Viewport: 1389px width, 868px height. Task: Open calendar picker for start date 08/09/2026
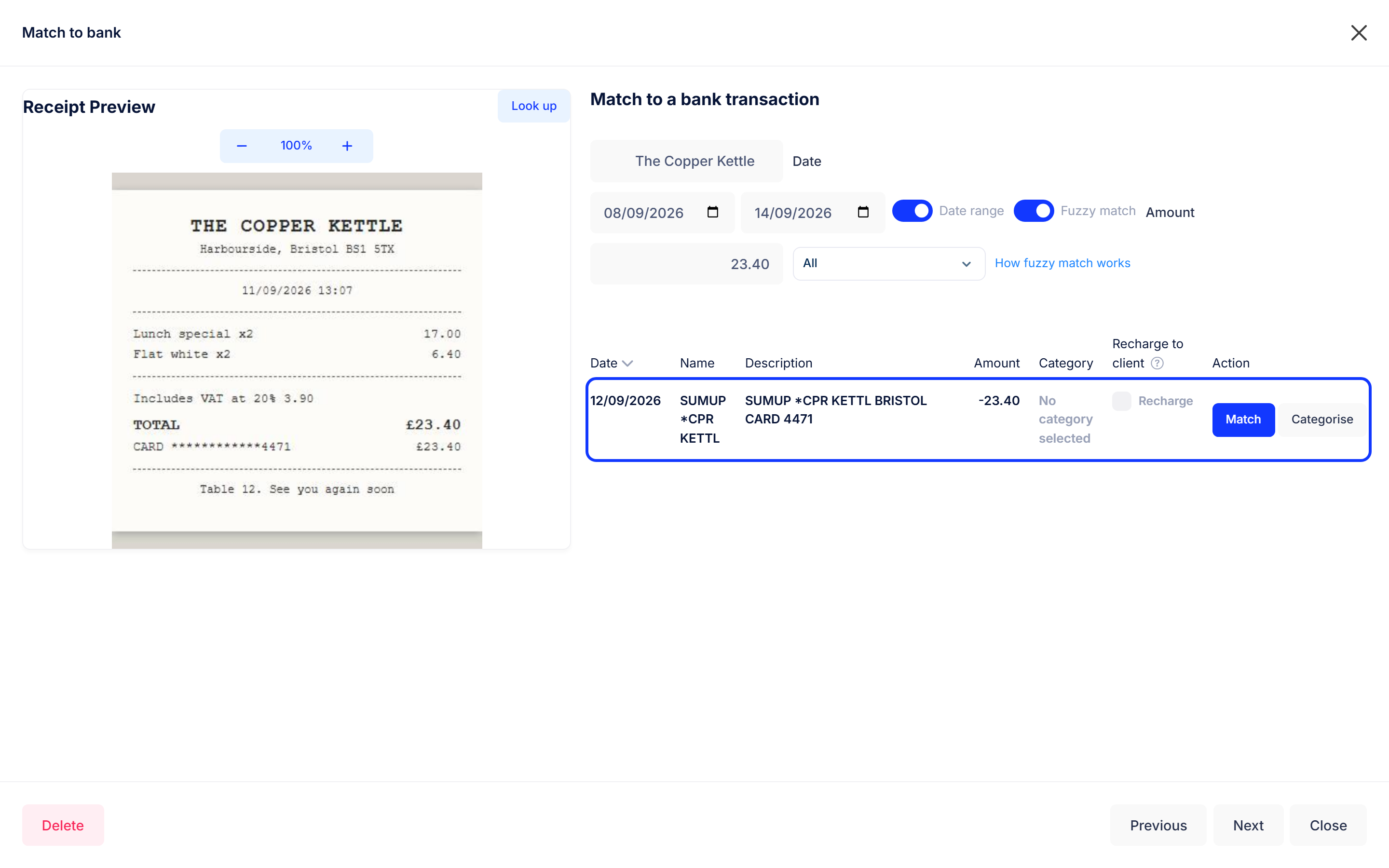pyautogui.click(x=712, y=212)
